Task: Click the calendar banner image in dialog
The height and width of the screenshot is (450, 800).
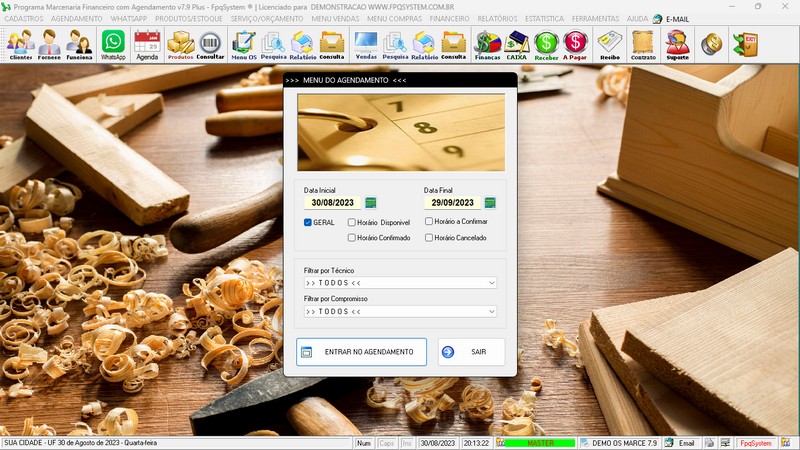Action: pyautogui.click(x=401, y=133)
